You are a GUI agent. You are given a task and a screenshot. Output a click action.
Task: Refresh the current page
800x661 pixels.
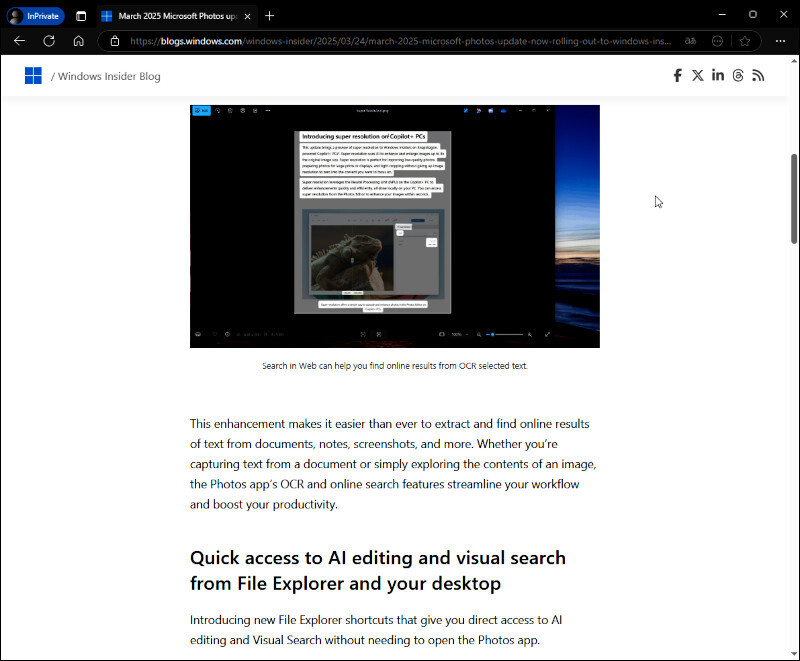click(49, 41)
